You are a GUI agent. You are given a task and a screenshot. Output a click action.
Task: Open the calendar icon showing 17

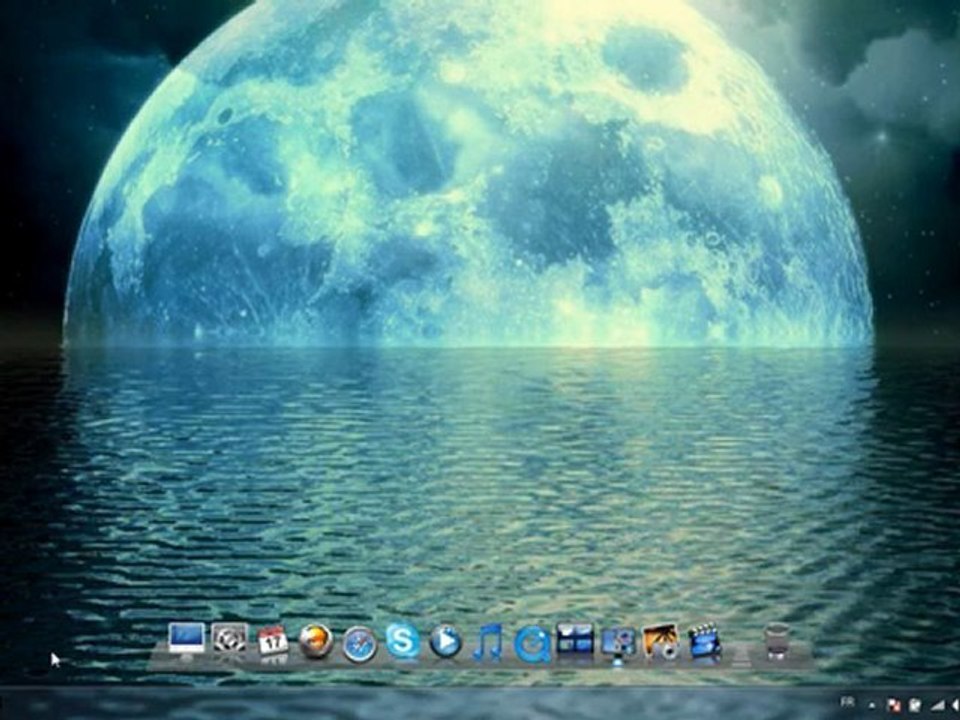coord(272,640)
